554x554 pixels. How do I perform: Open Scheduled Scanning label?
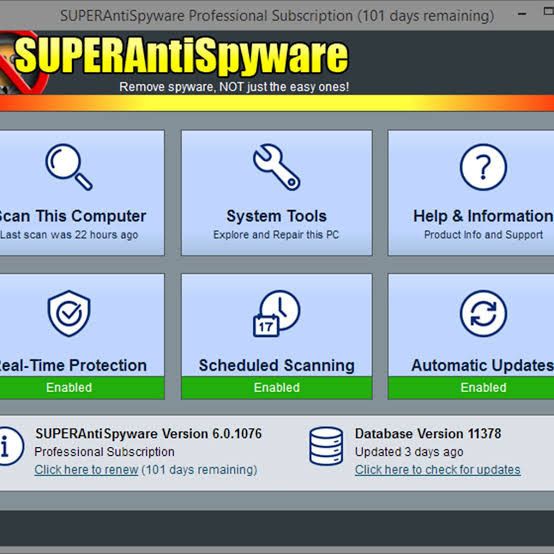(277, 365)
